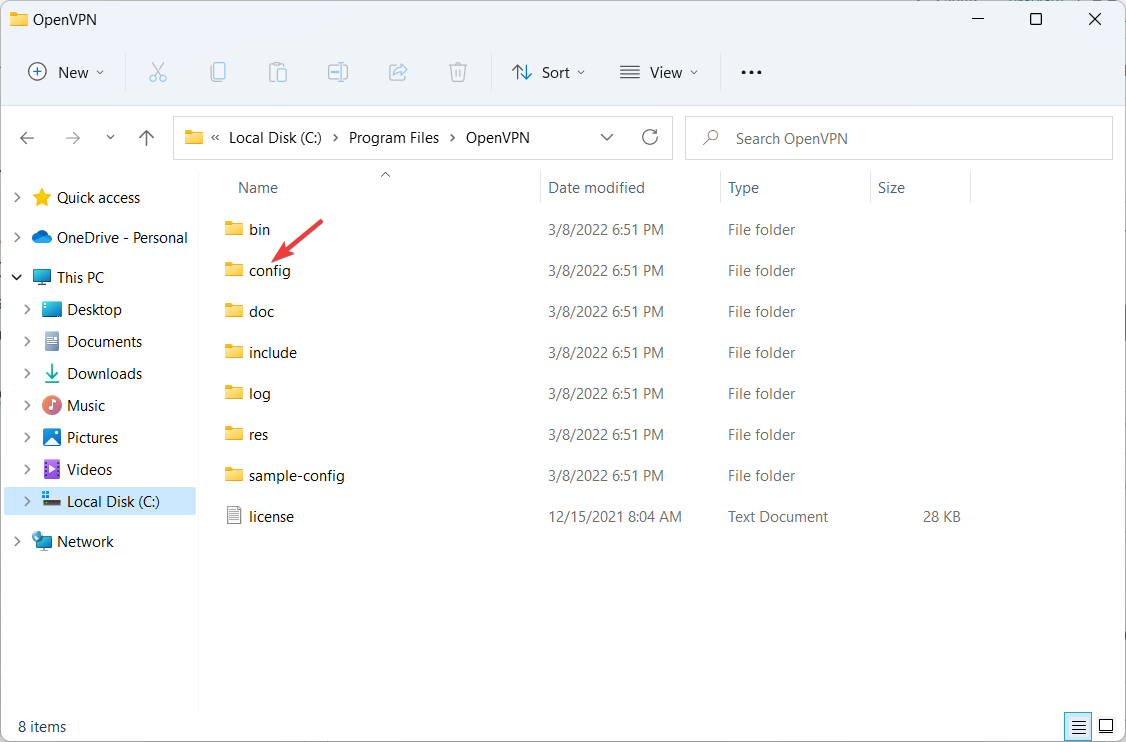Viewport: 1126px width, 742px height.
Task: Expand the Quick access tree node
Action: click(x=17, y=198)
